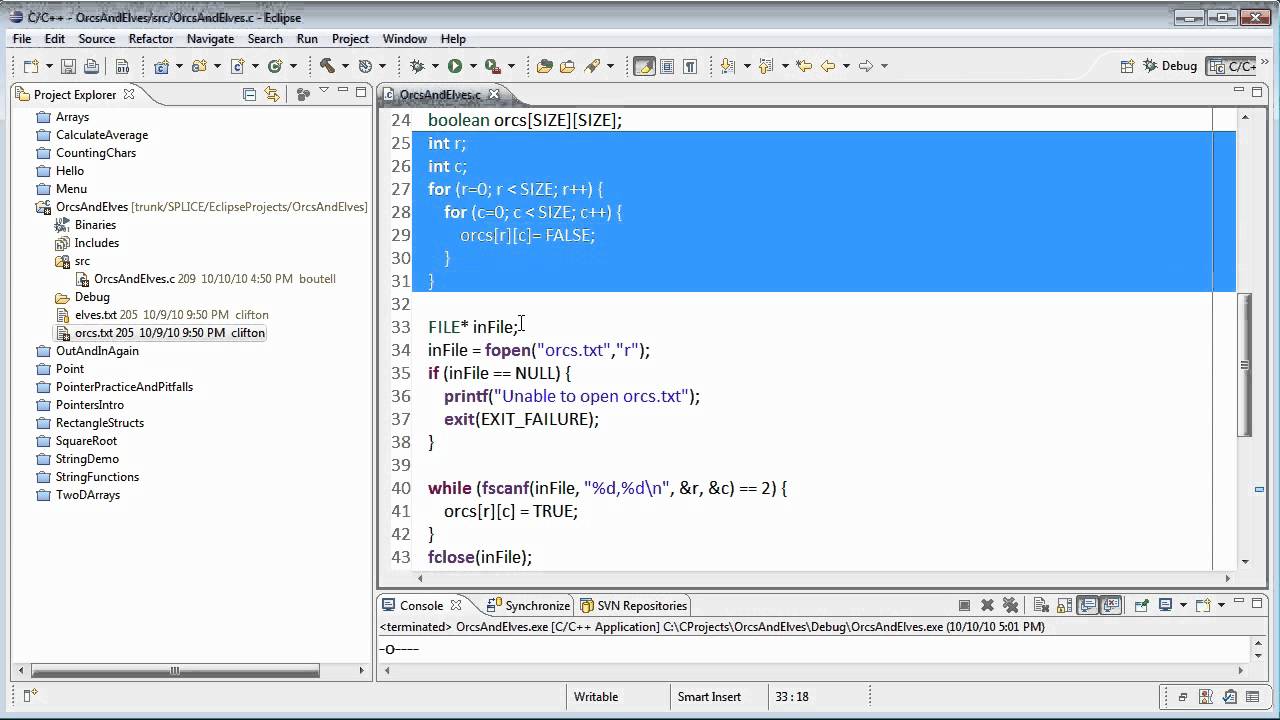Click the Last Edit Location icon
The width and height of the screenshot is (1280, 720).
point(804,66)
